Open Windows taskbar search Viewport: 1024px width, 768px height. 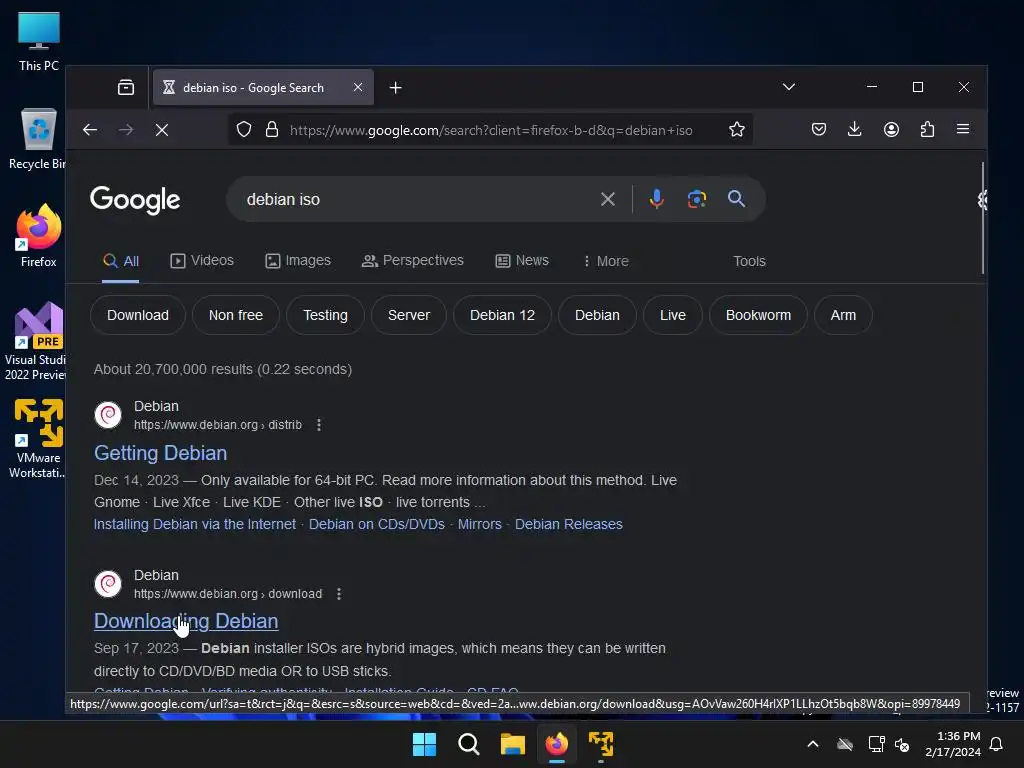(469, 744)
